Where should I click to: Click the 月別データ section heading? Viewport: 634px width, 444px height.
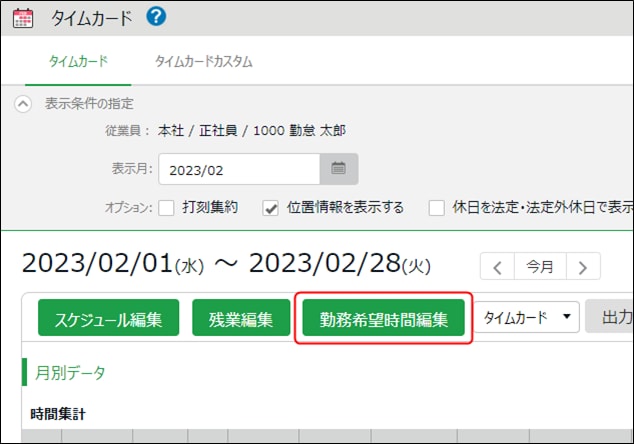[69, 373]
